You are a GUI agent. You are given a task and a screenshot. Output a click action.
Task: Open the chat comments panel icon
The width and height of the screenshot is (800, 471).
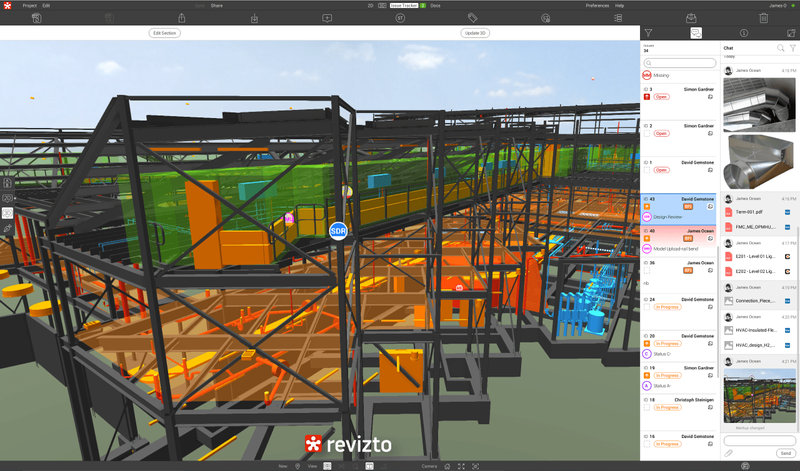[696, 33]
